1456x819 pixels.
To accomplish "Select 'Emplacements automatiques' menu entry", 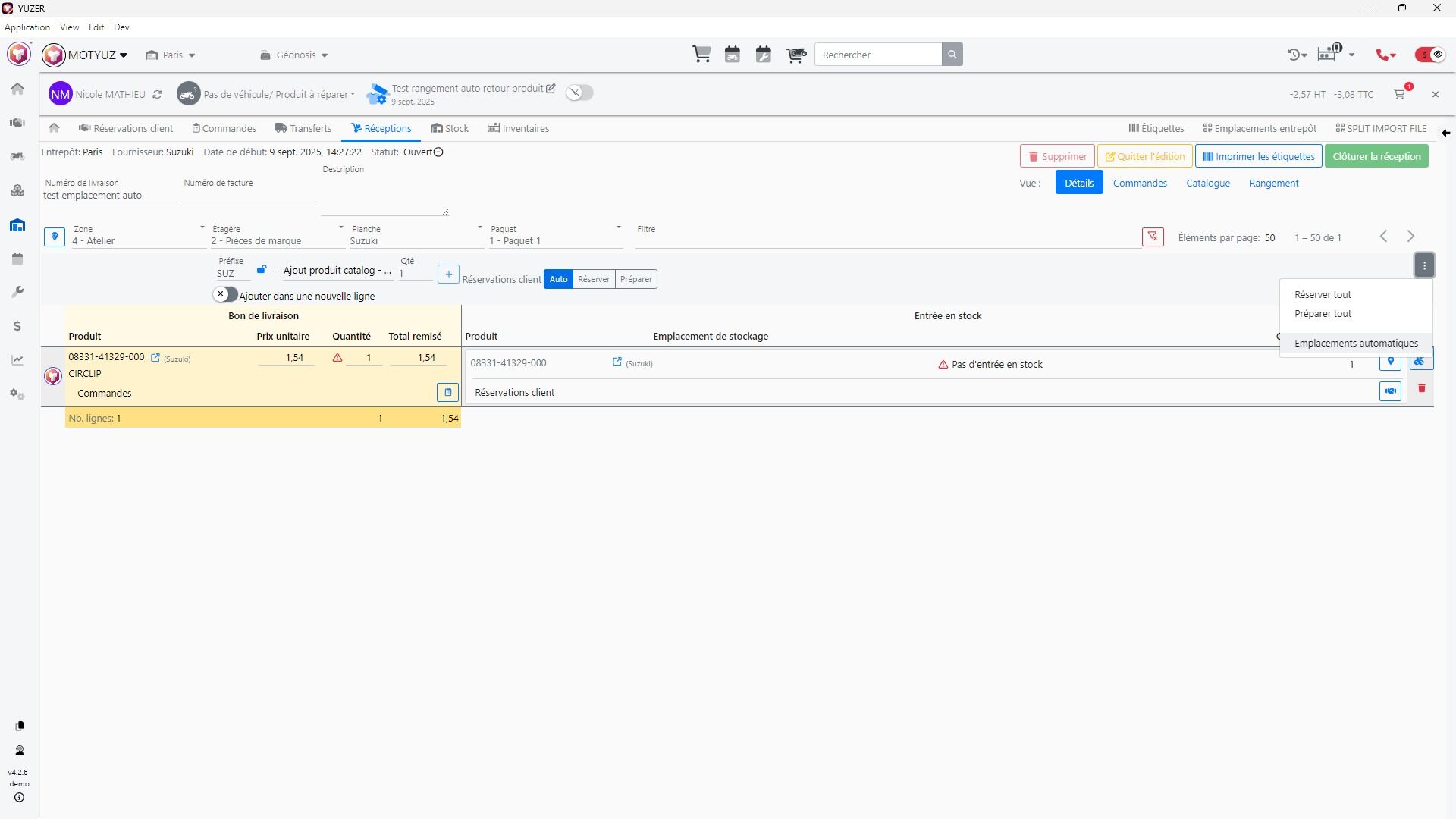I will click(x=1355, y=343).
